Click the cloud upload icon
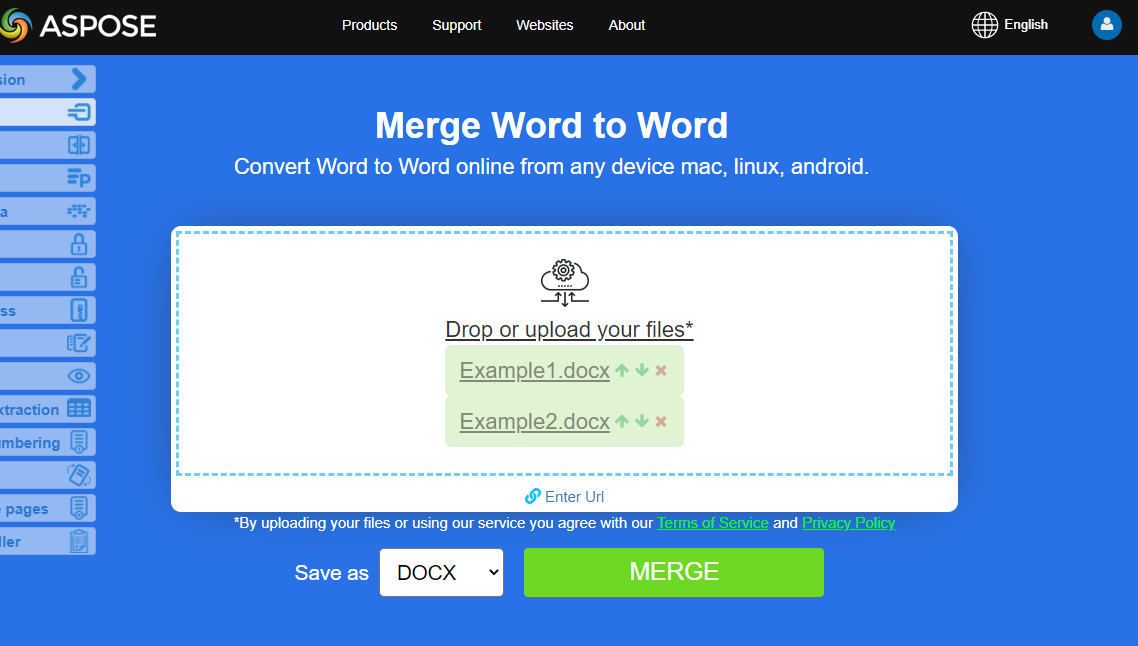This screenshot has height=646, width=1138. 564,283
